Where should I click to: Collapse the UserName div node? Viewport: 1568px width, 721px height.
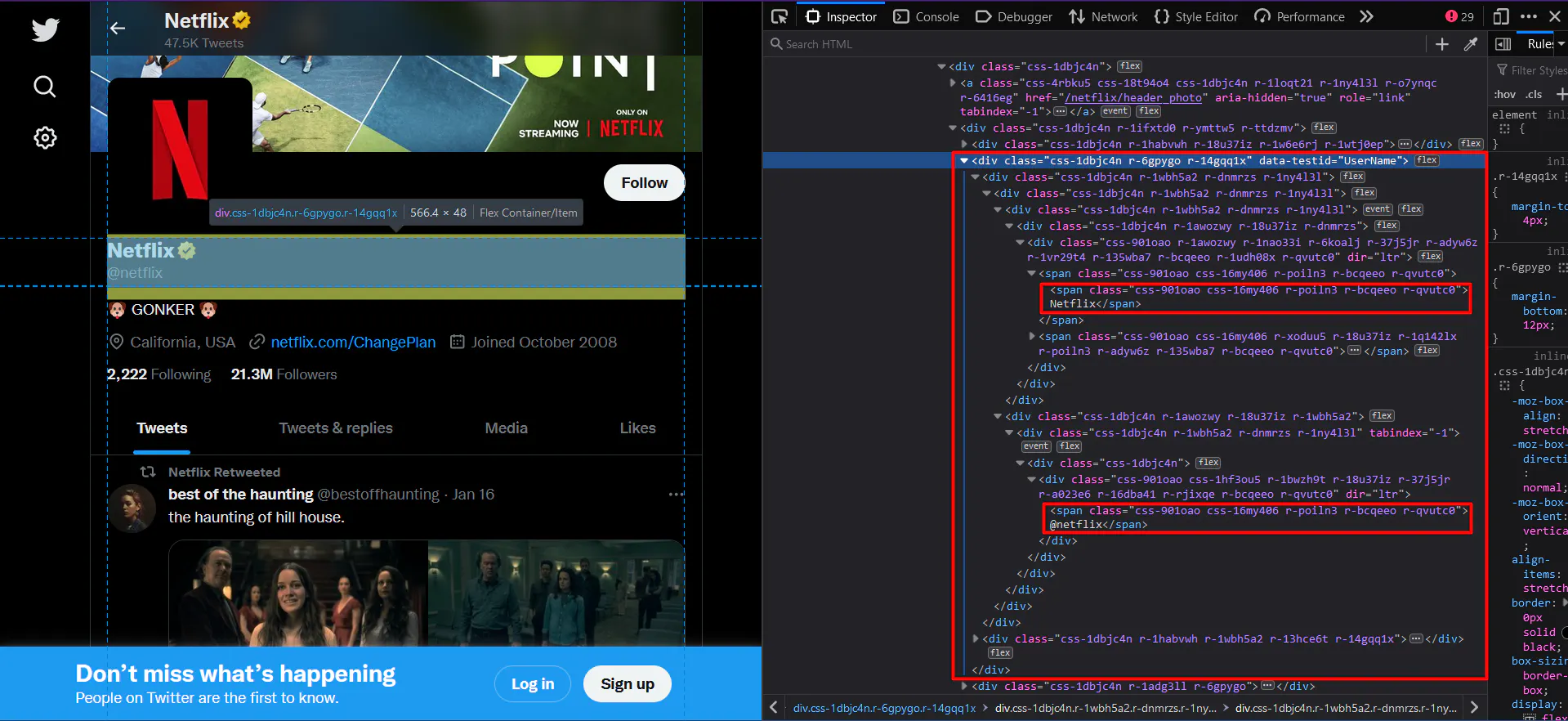tap(964, 160)
